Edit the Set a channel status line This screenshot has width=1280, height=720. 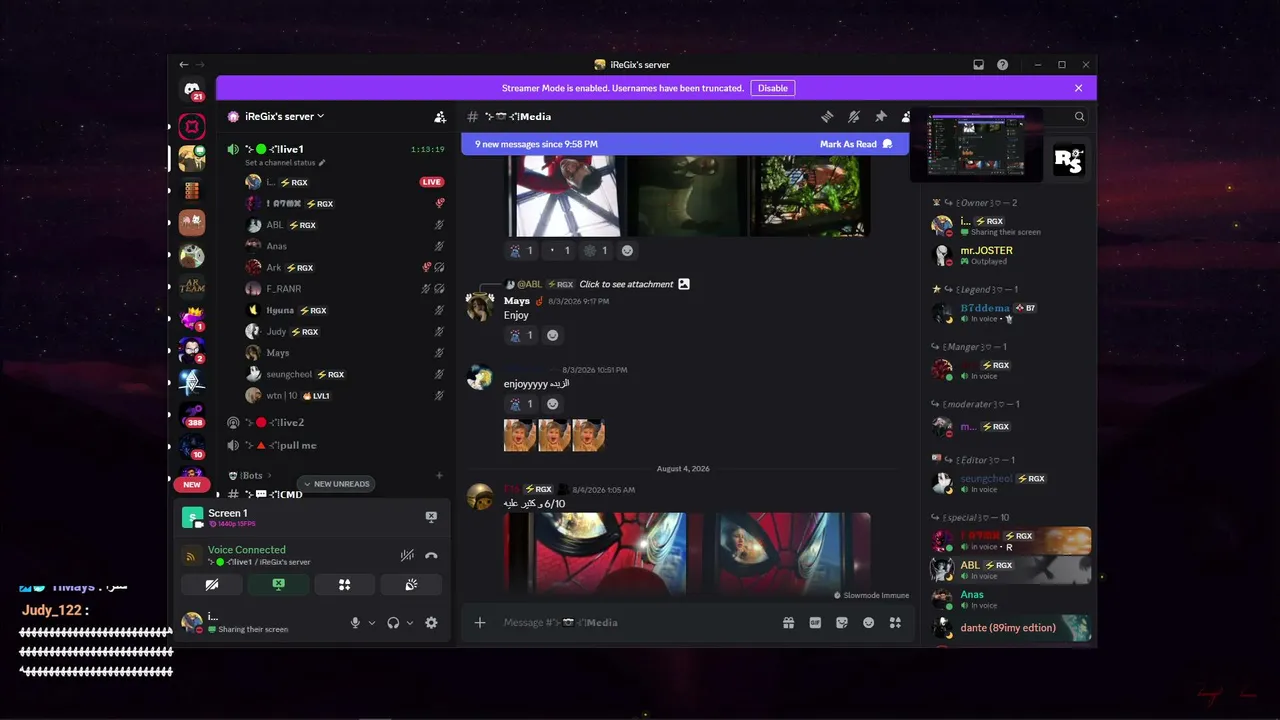point(285,163)
